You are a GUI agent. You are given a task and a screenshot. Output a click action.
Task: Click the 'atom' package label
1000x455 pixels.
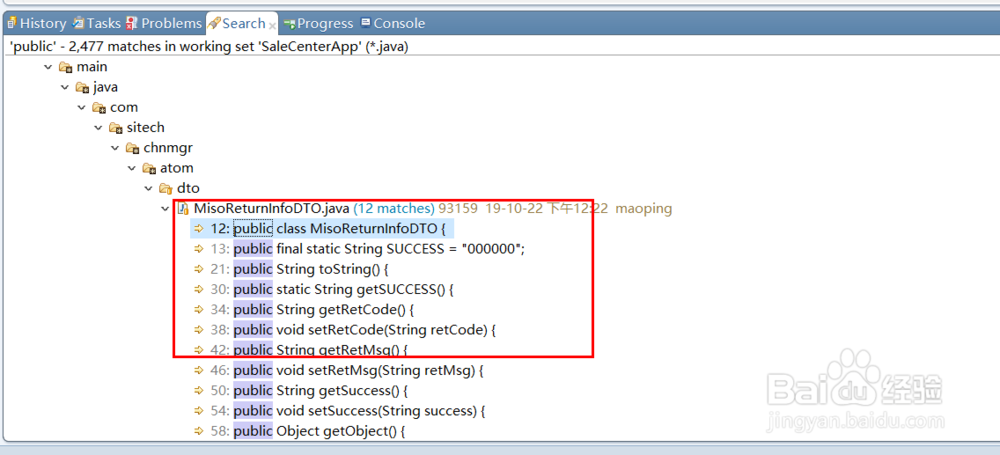177,168
